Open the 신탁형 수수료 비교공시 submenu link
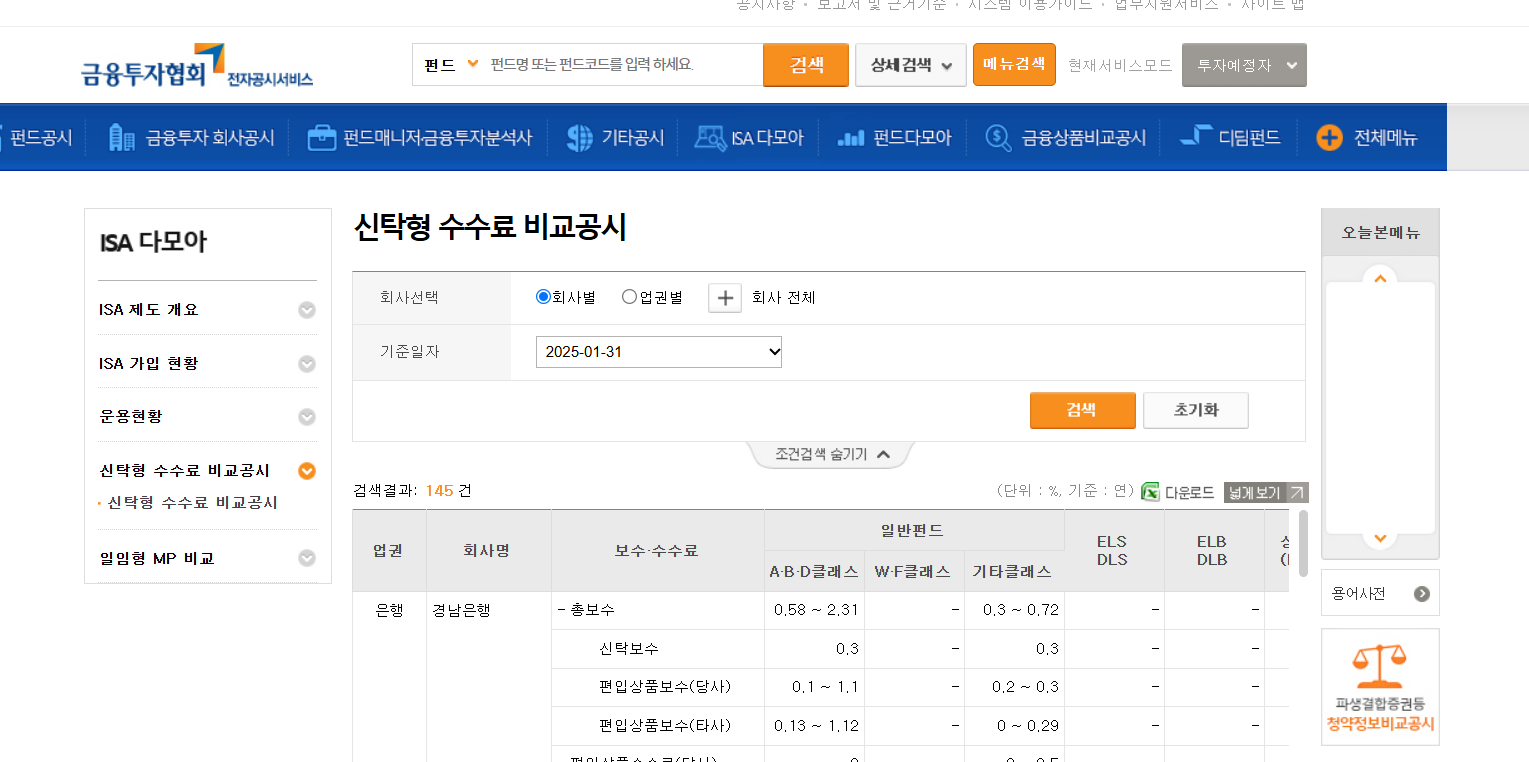 click(x=193, y=502)
